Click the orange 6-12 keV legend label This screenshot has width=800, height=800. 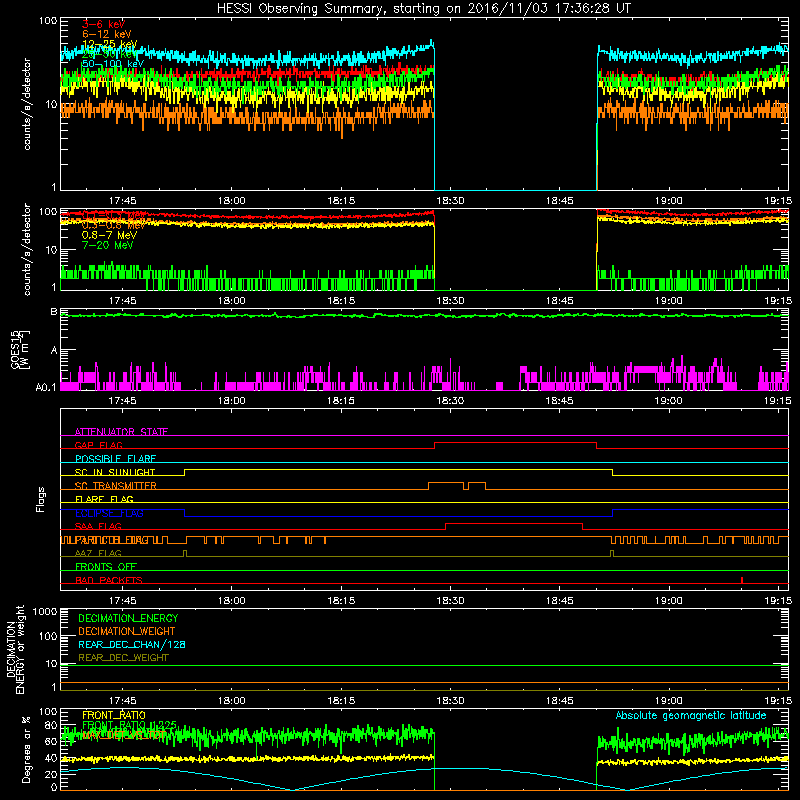tap(106, 34)
